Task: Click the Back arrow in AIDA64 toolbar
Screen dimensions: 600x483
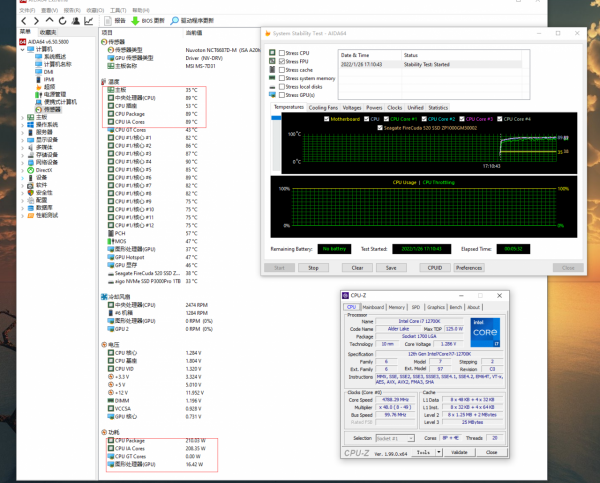Action: (24, 20)
